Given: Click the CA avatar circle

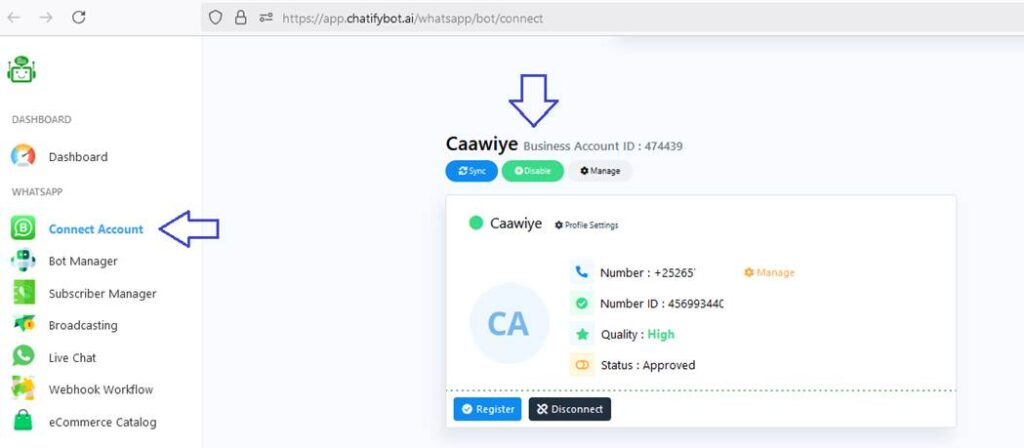Looking at the screenshot, I should [x=509, y=324].
